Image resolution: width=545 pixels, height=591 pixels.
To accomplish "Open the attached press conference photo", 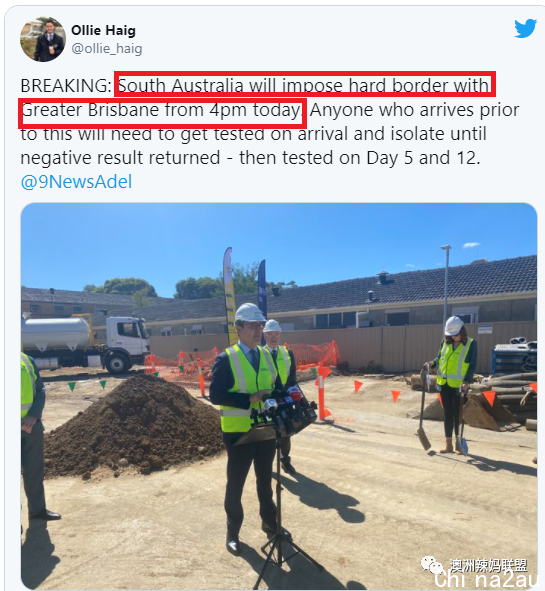I will click(279, 396).
